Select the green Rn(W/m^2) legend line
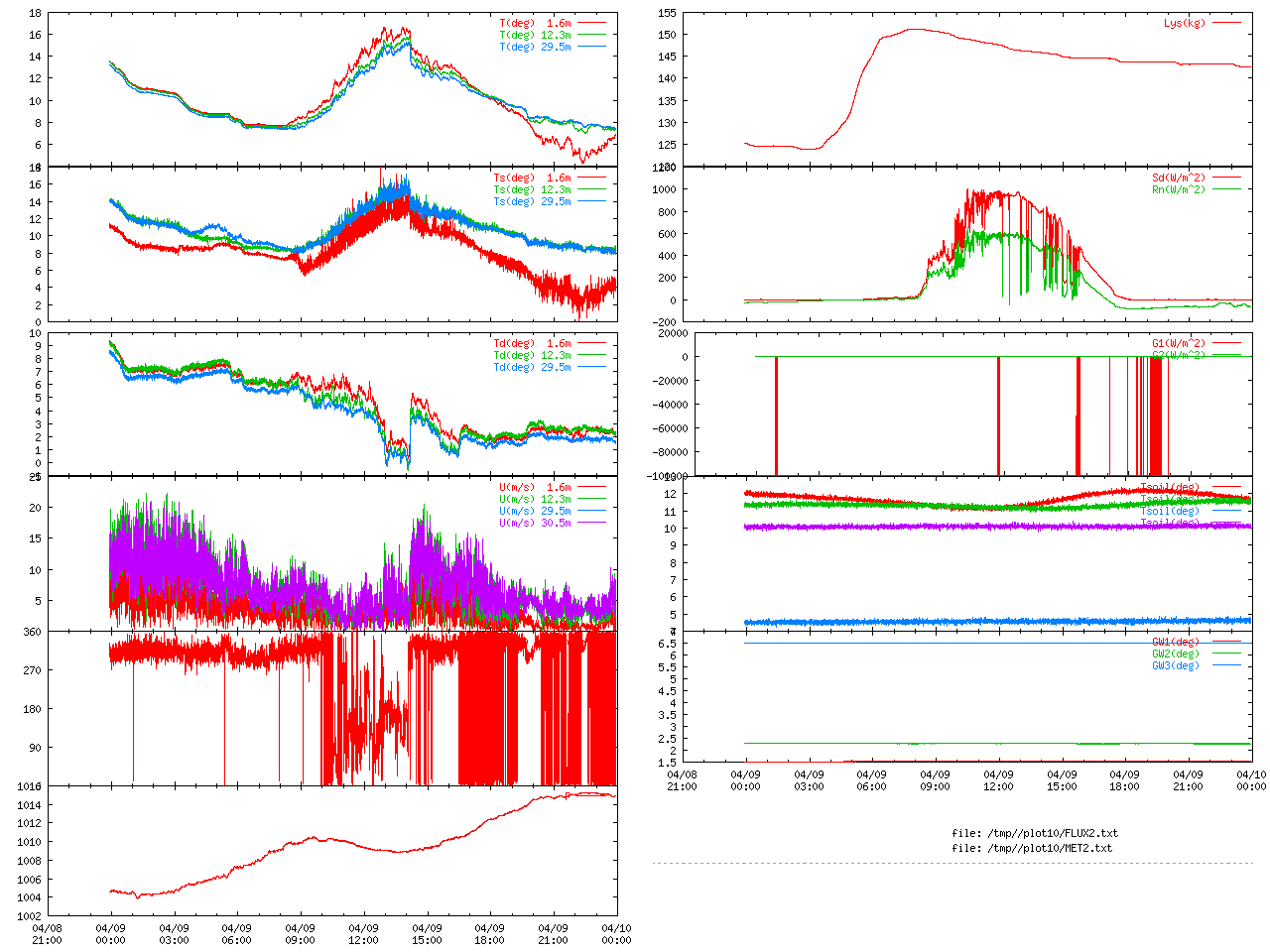Screen dimensions: 1270x952 click(1226, 189)
